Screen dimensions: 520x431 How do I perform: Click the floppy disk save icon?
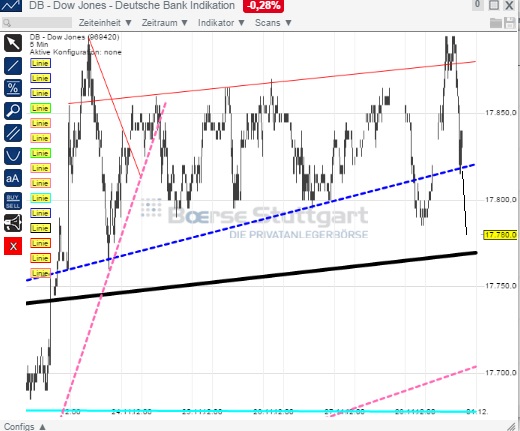(510, 23)
